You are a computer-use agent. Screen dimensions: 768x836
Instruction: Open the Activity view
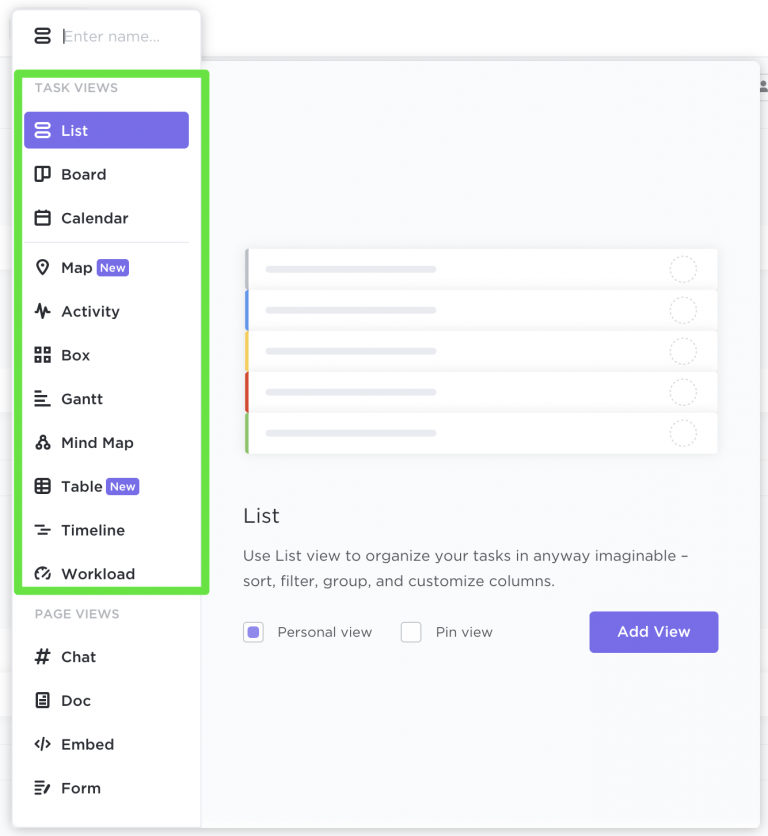(x=89, y=311)
